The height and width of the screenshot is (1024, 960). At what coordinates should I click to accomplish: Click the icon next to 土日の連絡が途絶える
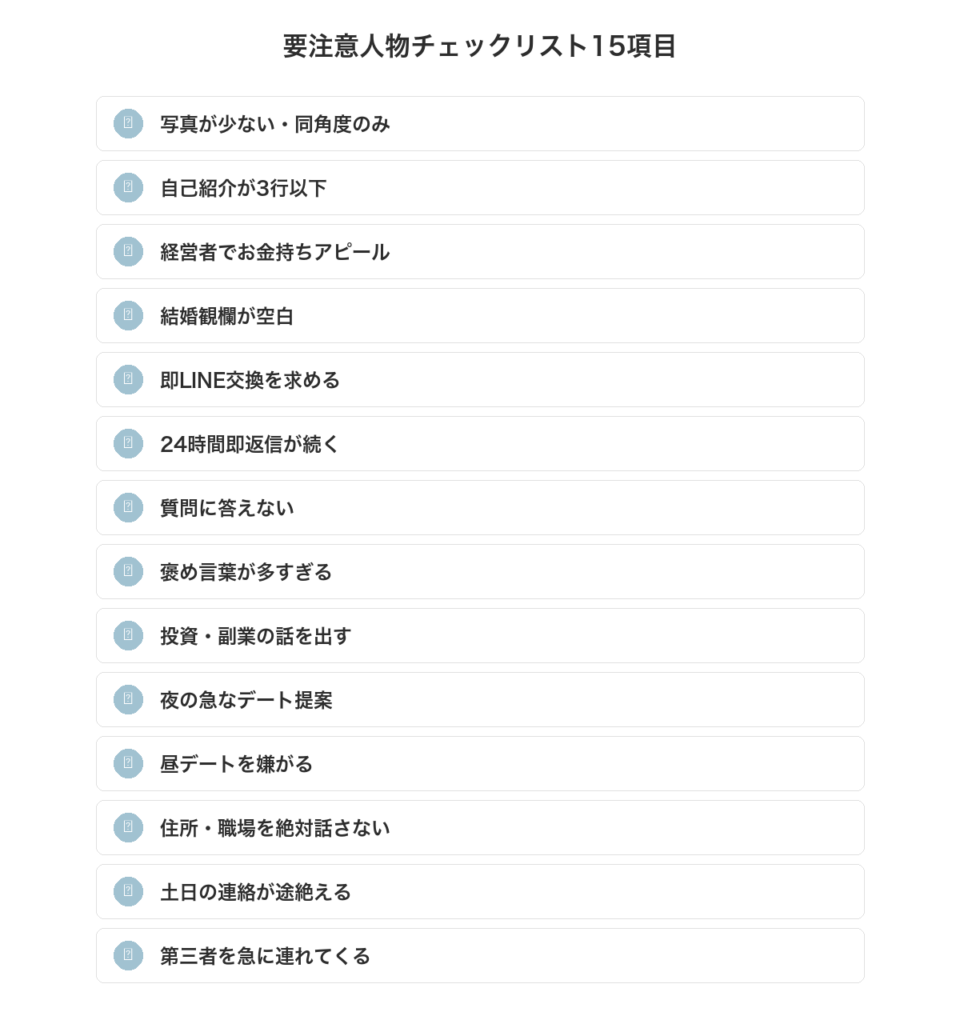(128, 892)
